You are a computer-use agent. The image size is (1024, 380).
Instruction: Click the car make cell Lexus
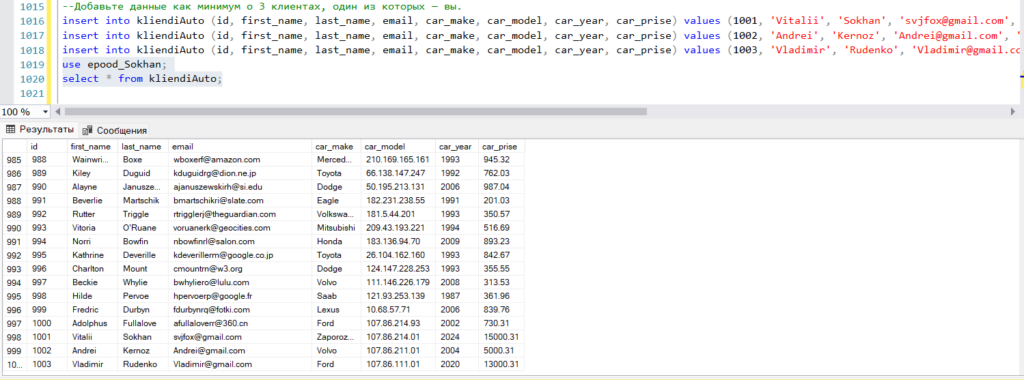click(336, 309)
